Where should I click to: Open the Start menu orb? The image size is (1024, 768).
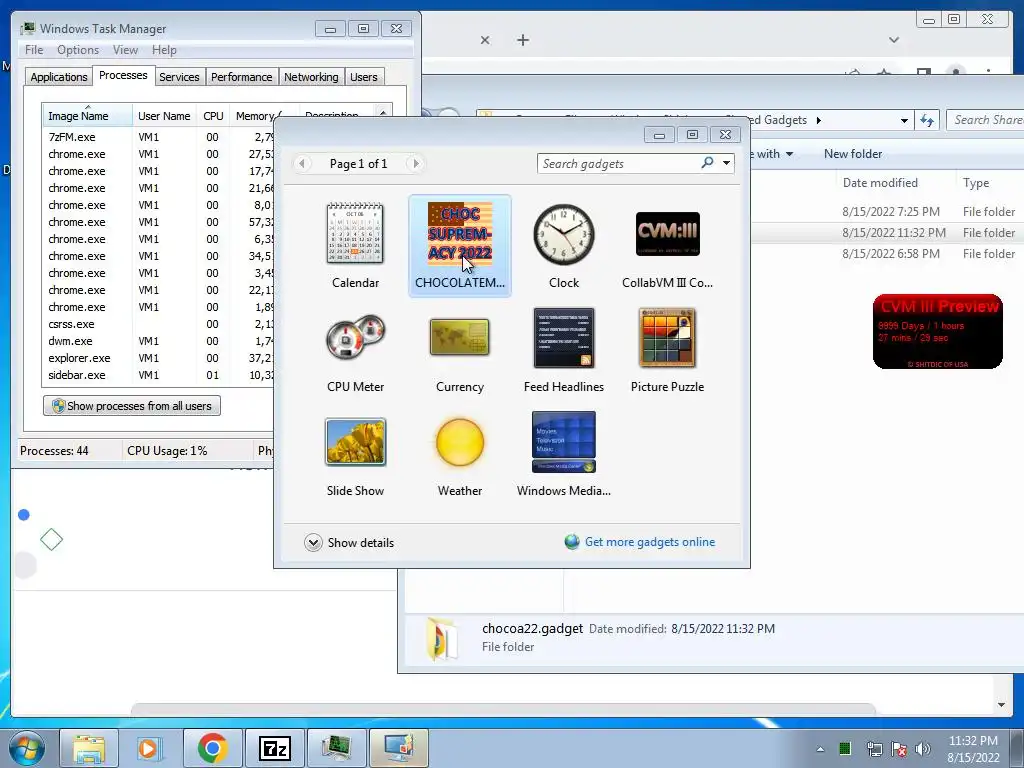pos(26,748)
